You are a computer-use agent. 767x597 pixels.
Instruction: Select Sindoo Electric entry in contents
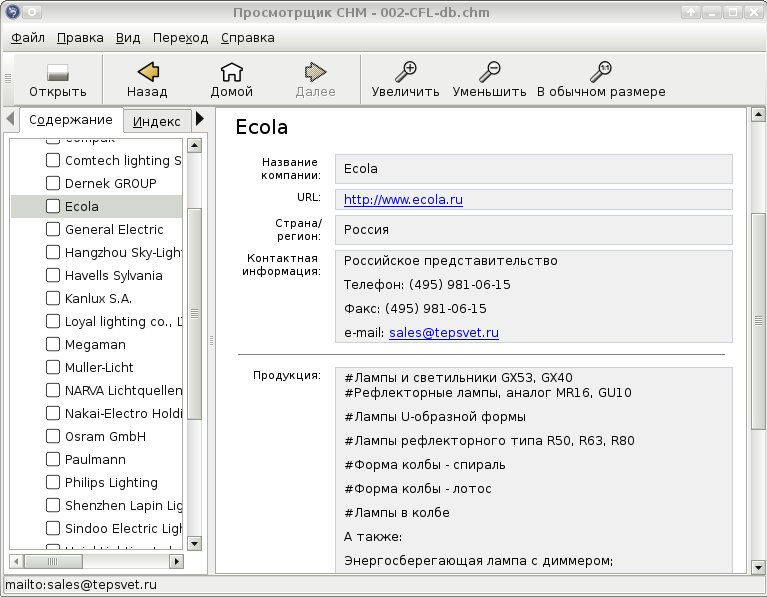tap(123, 528)
